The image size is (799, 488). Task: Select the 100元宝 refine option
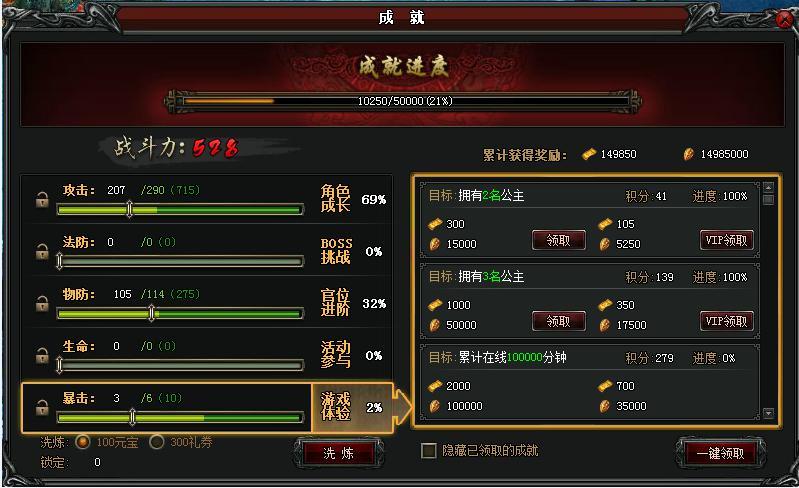[83, 442]
